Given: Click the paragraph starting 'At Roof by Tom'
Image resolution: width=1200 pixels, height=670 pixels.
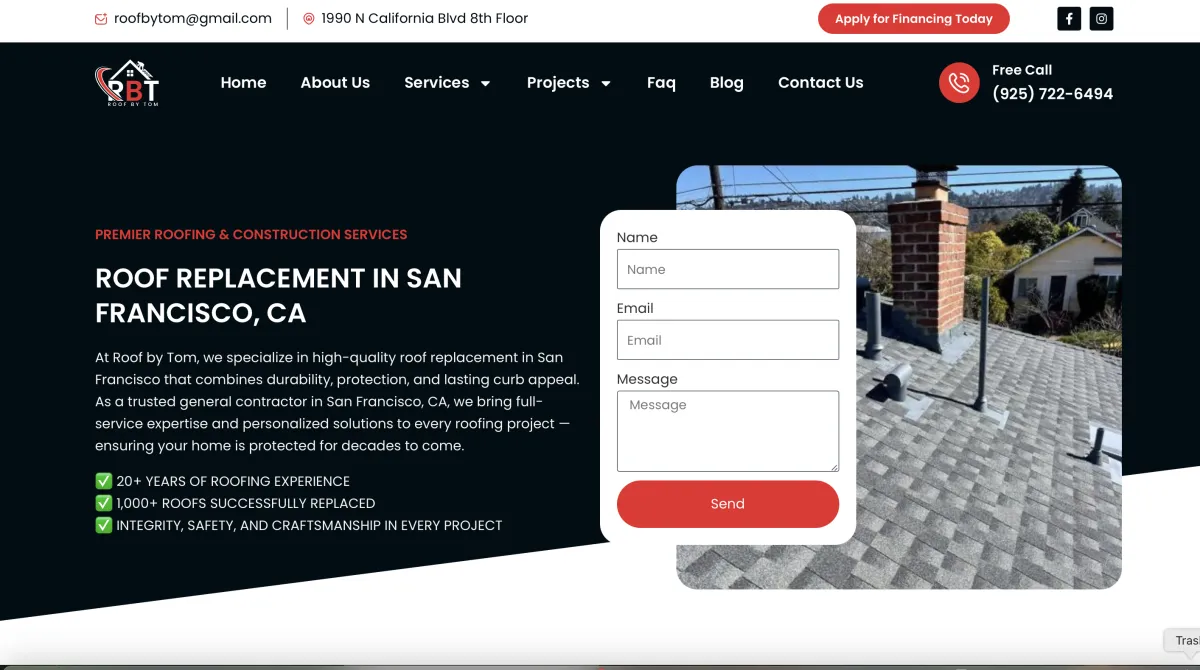Looking at the screenshot, I should pos(337,401).
